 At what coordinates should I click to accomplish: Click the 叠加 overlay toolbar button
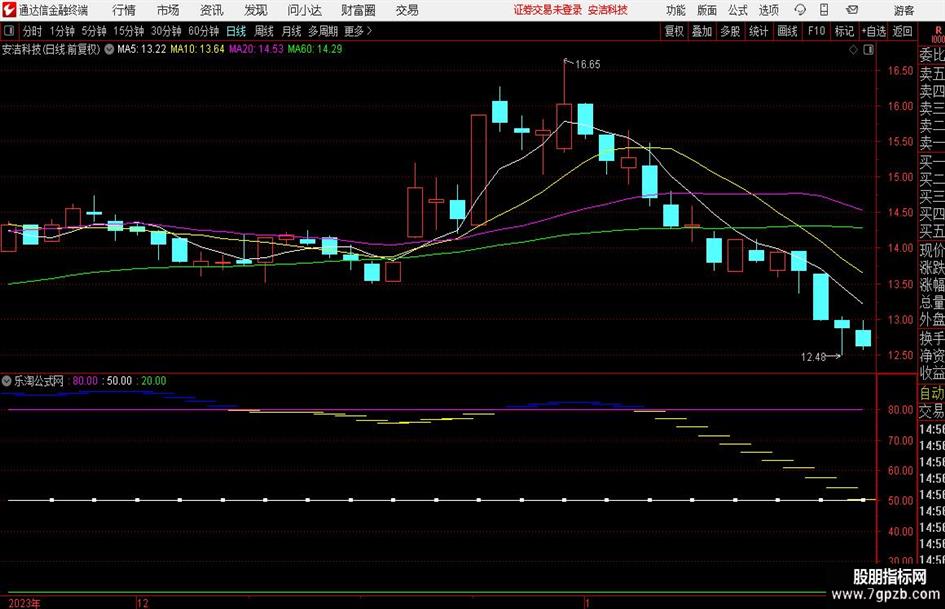click(x=702, y=31)
